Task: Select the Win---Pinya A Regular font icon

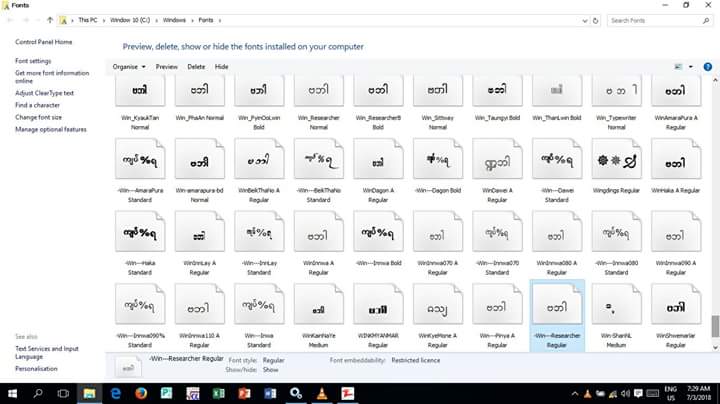Action: coord(497,304)
